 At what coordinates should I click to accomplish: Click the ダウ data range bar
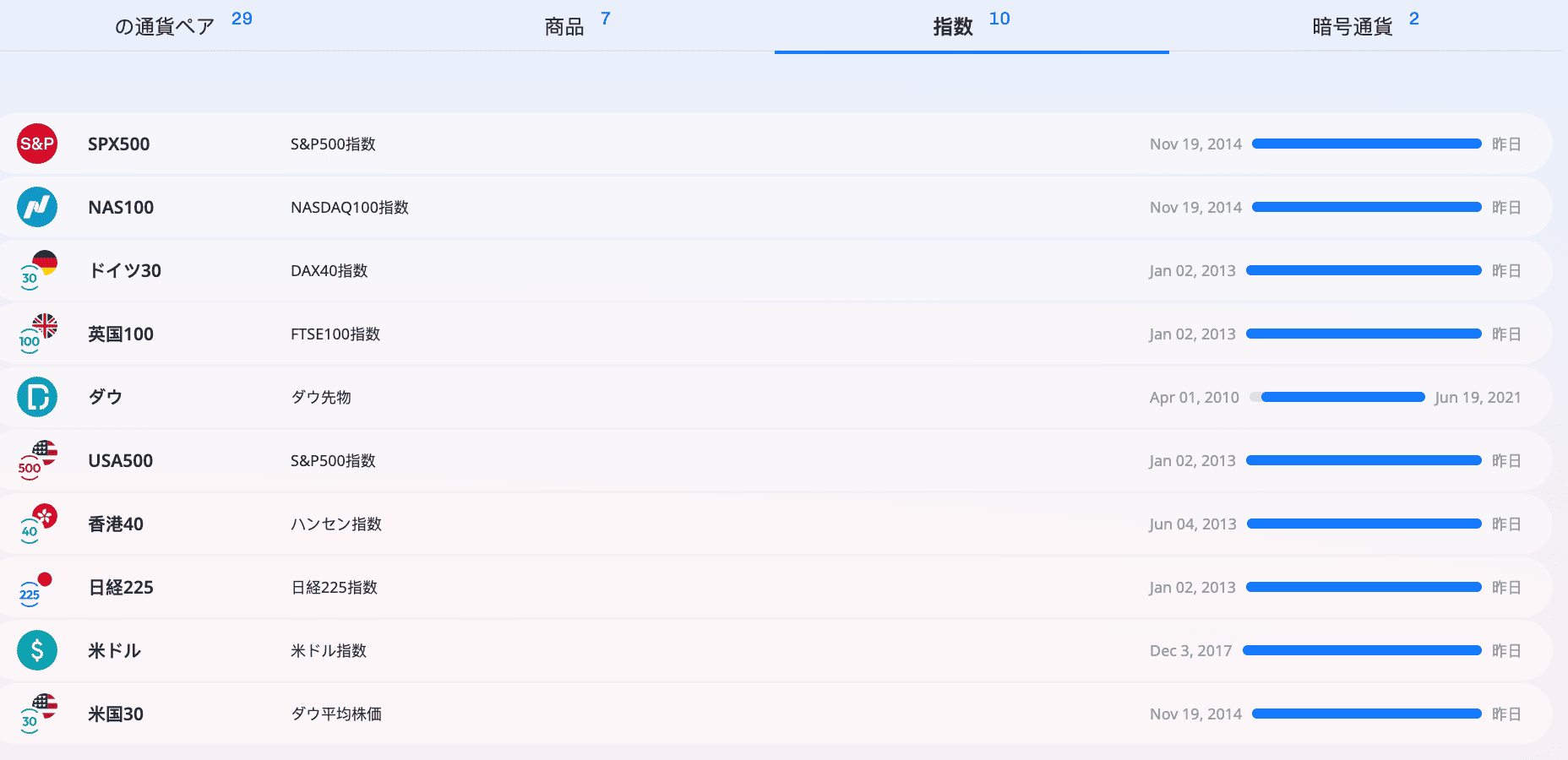click(x=1337, y=397)
